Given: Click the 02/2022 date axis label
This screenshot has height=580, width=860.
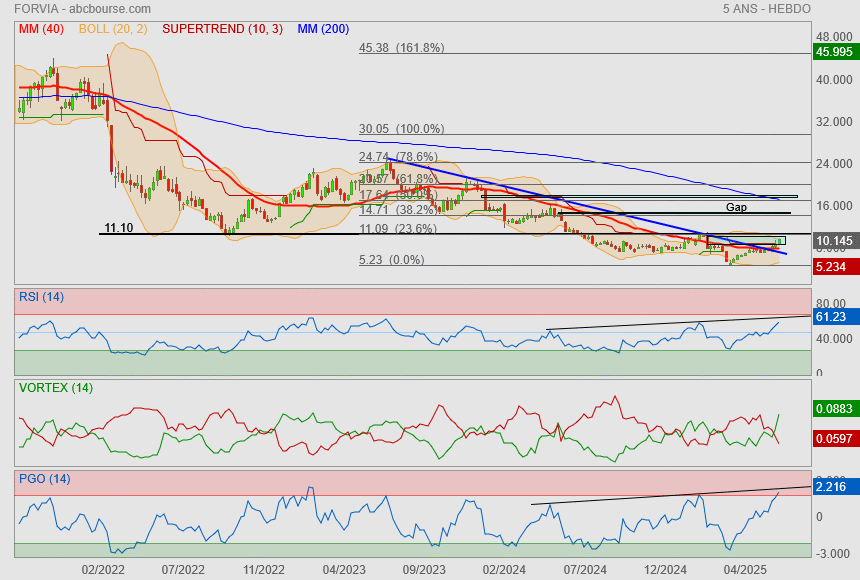Looking at the screenshot, I should coord(103,570).
